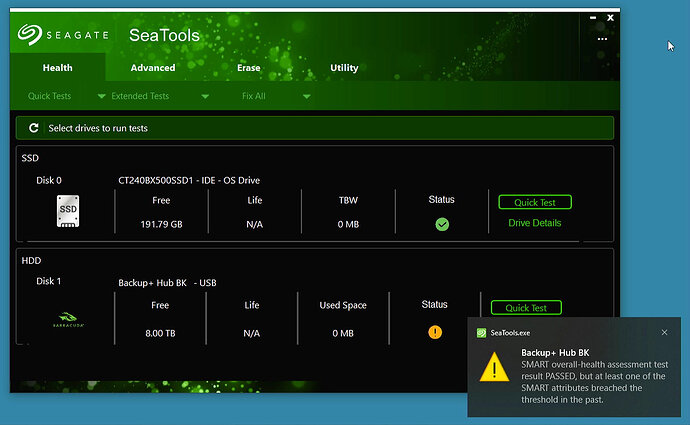Viewport: 690px width, 425px height.
Task: Click the yellow warning triangle in the notification
Action: tap(494, 369)
